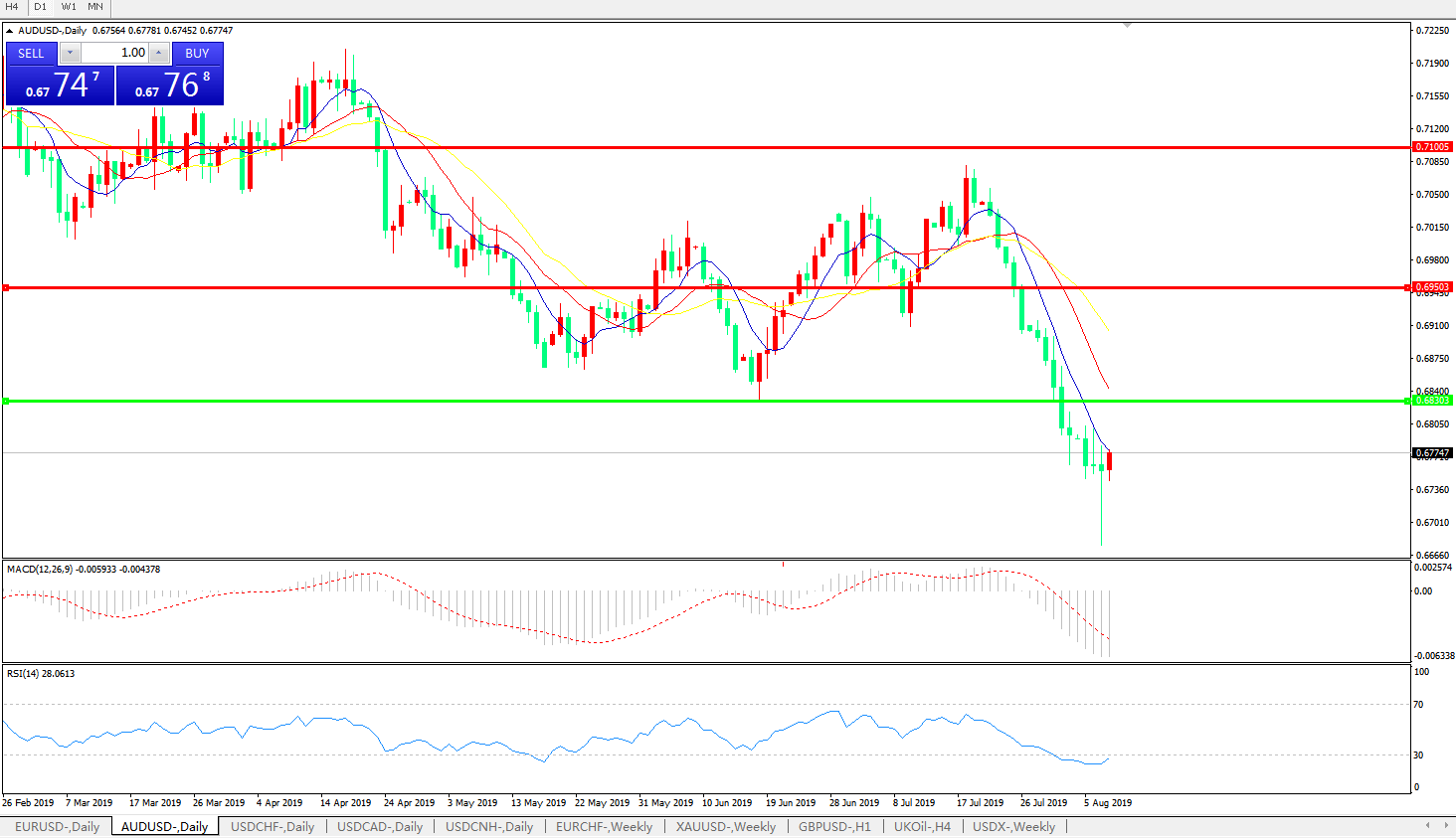Click the gray chart shift triangle marker
1456x838 pixels.
click(1127, 25)
